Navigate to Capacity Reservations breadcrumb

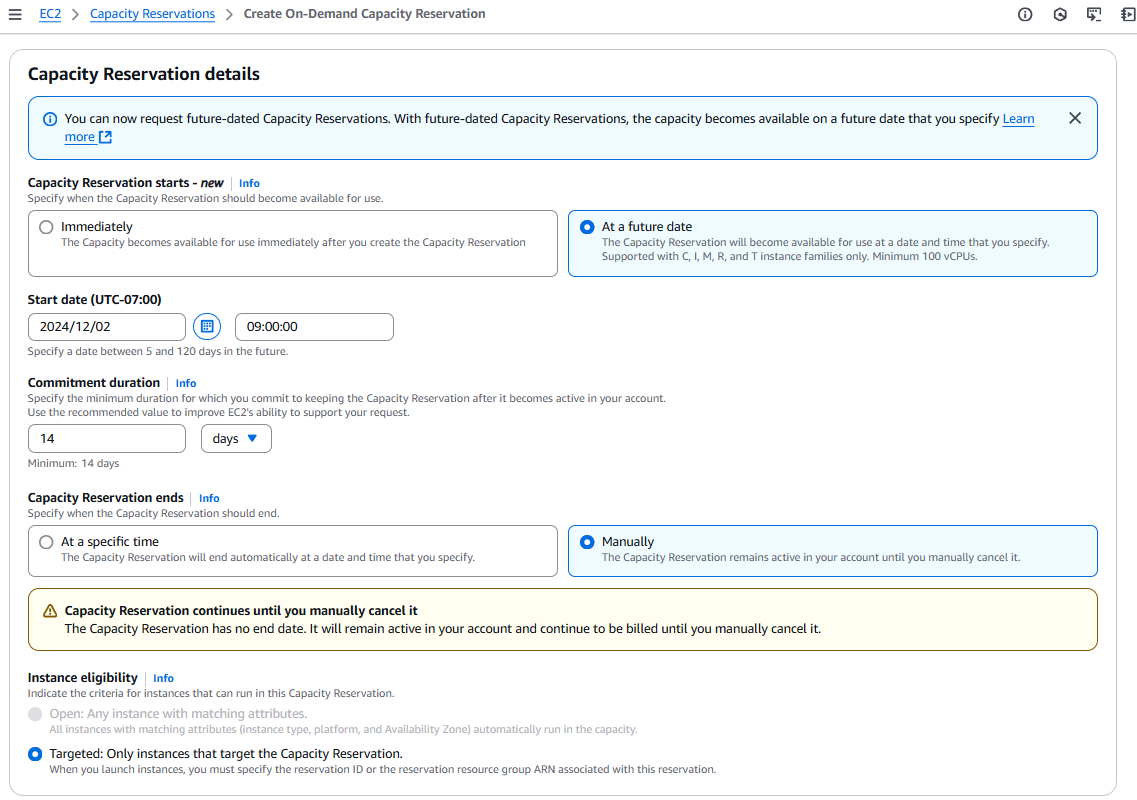click(152, 14)
